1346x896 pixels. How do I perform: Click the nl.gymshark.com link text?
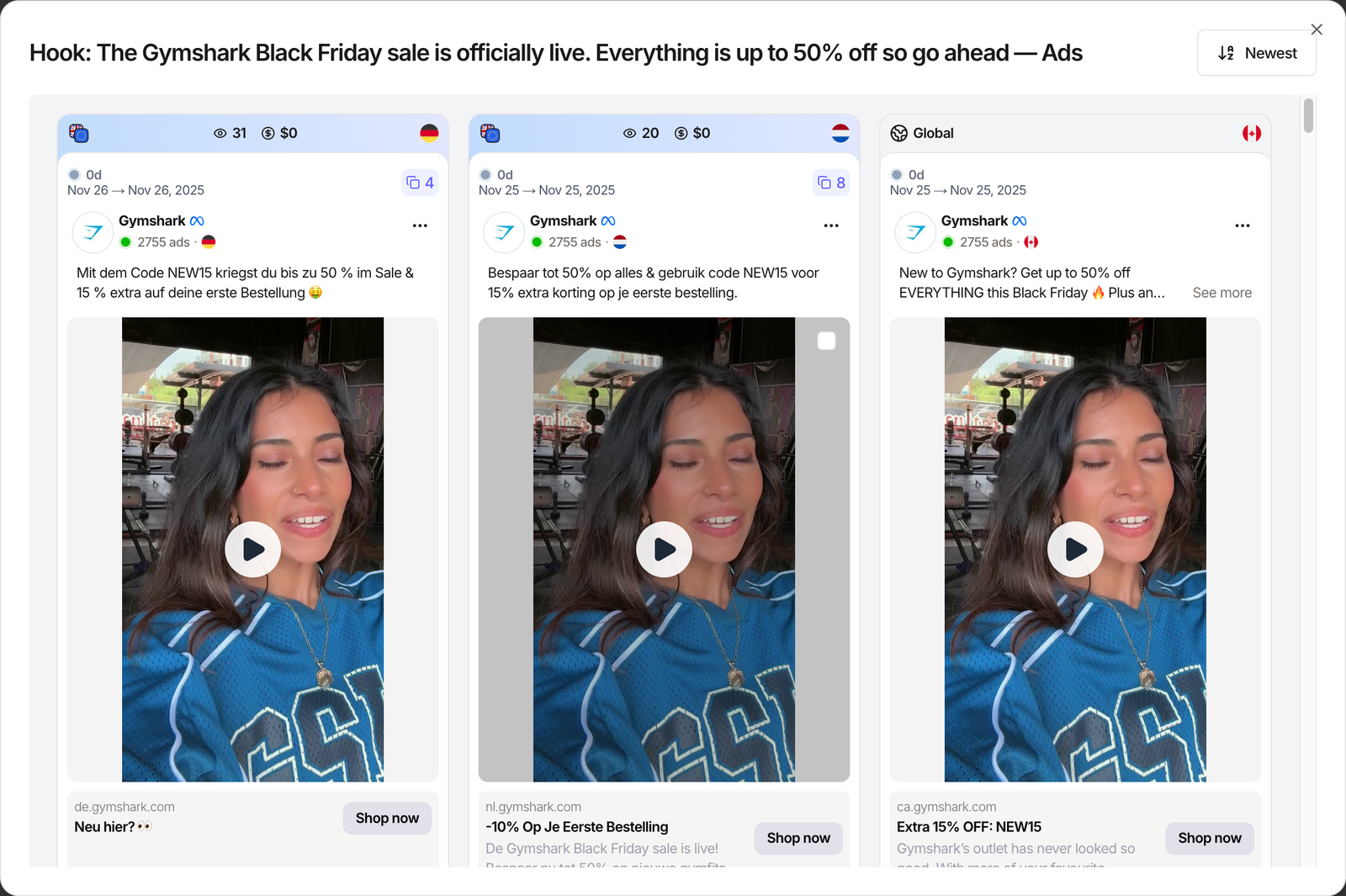[x=533, y=807]
